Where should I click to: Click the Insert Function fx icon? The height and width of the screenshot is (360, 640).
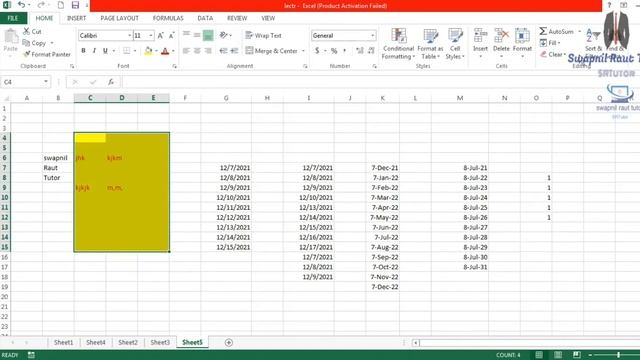point(111,82)
